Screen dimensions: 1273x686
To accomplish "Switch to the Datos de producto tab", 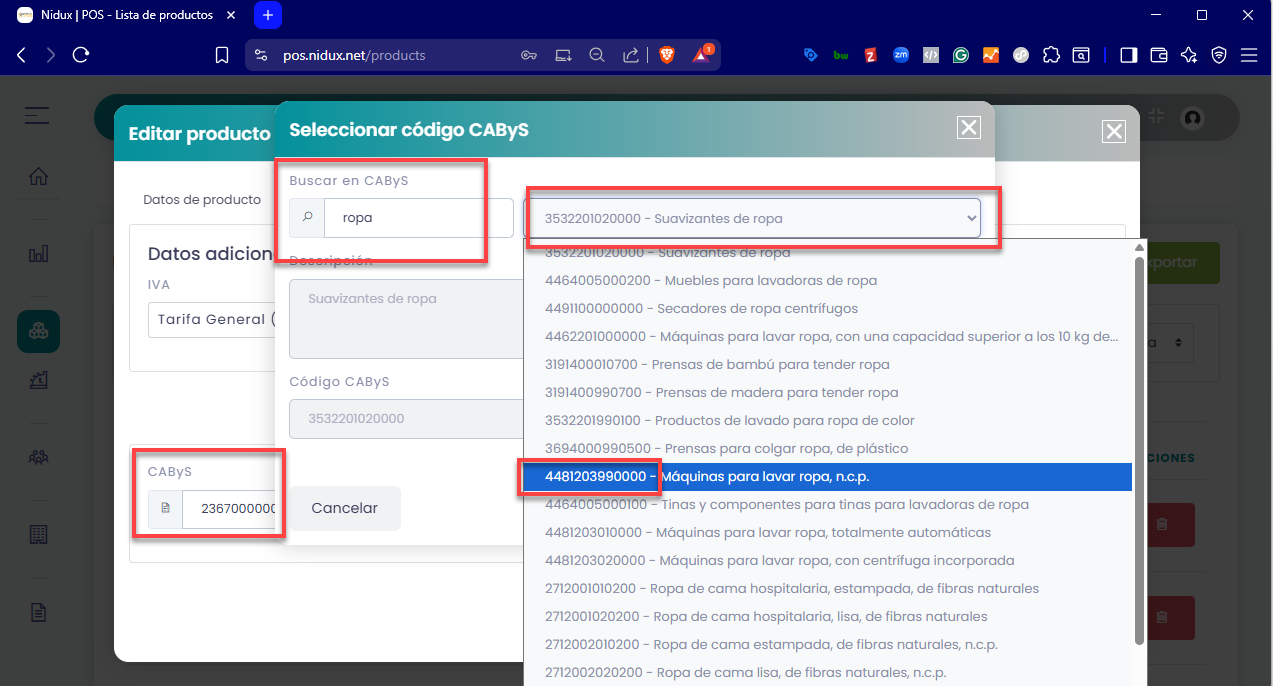I will click(202, 200).
